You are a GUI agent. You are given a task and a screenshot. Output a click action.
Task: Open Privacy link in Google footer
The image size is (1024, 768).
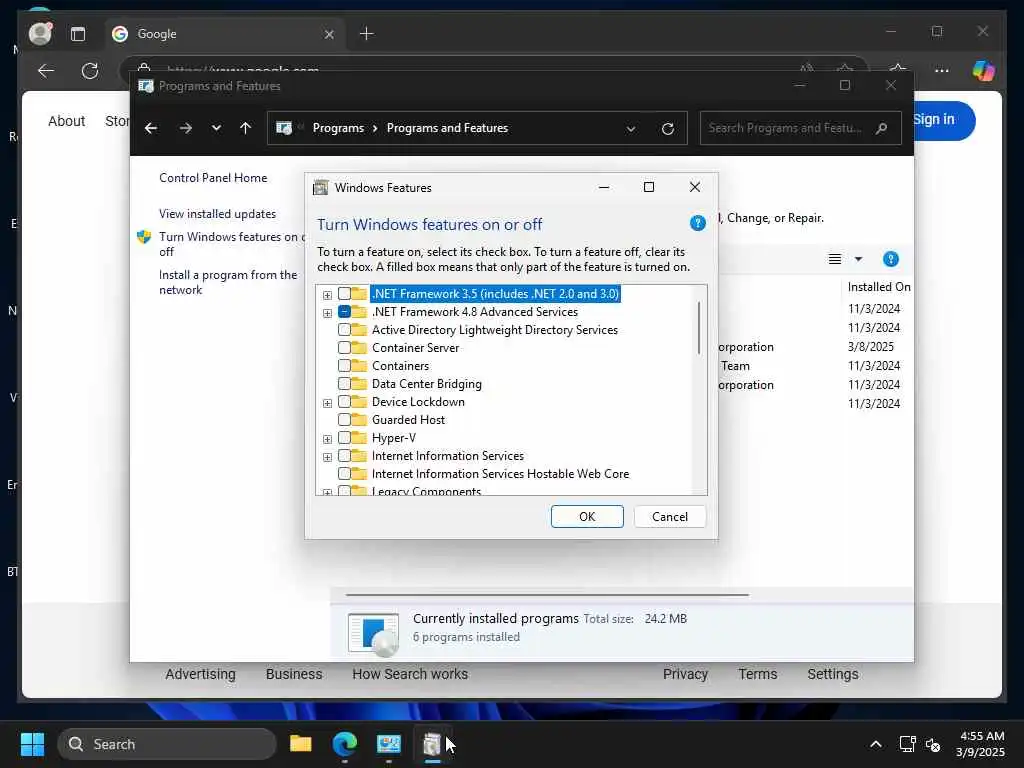tap(685, 674)
